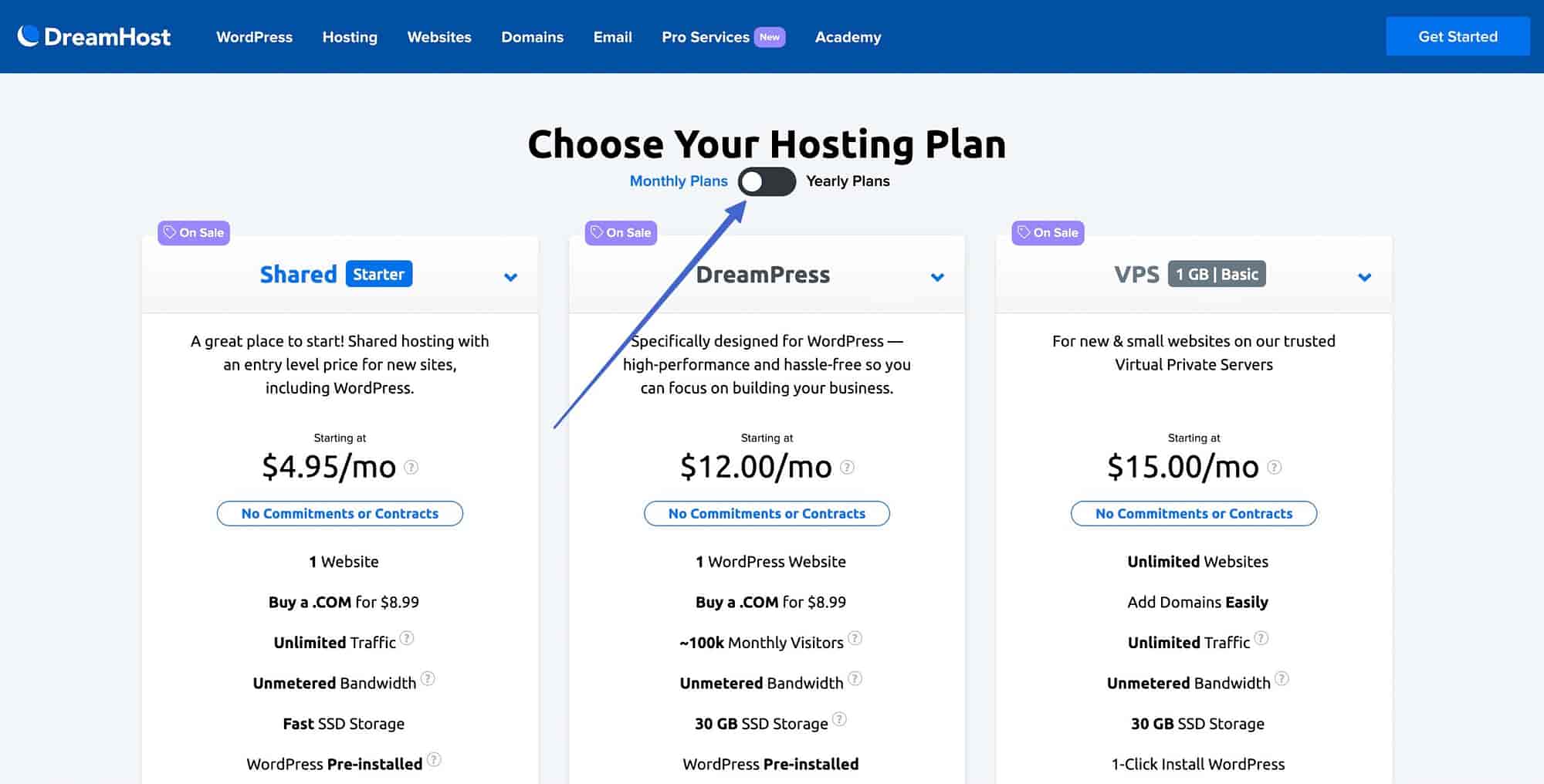Click help icon for Shared Unlimited Traffic

click(407, 638)
